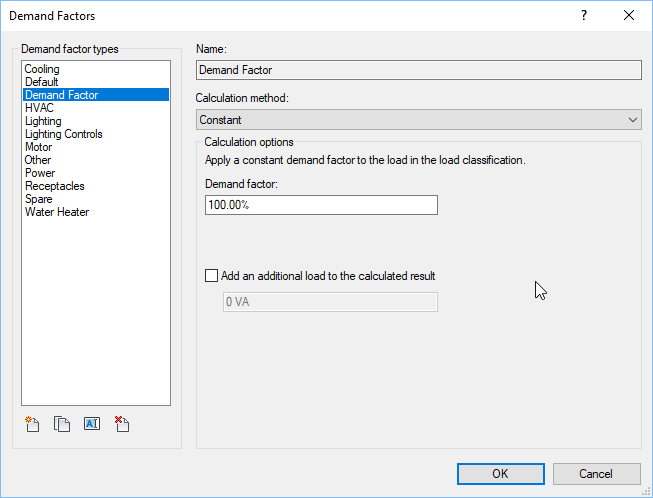This screenshot has height=498, width=653.
Task: Click the Help question mark button
Action: pos(584,16)
